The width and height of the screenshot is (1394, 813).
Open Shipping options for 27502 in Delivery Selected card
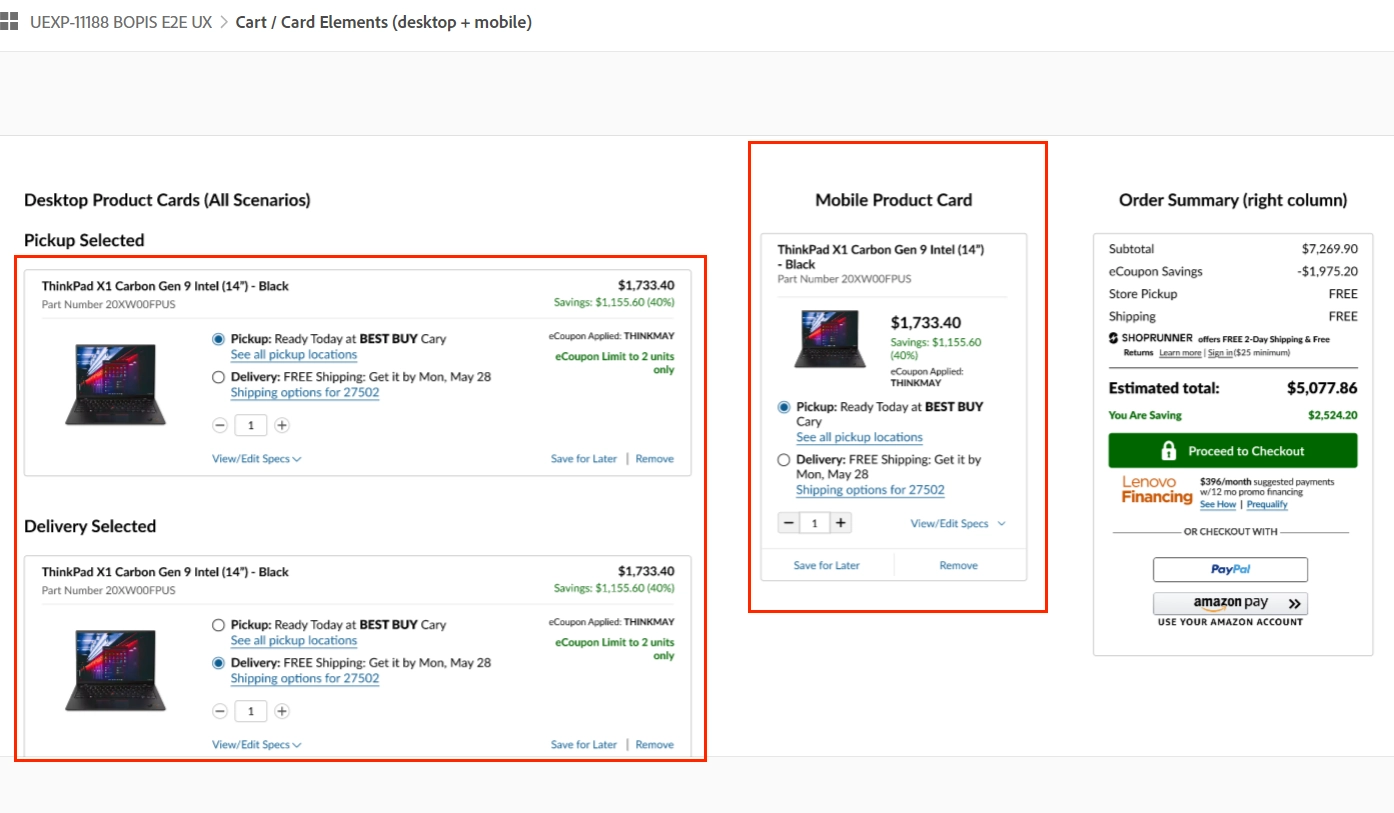coord(305,679)
